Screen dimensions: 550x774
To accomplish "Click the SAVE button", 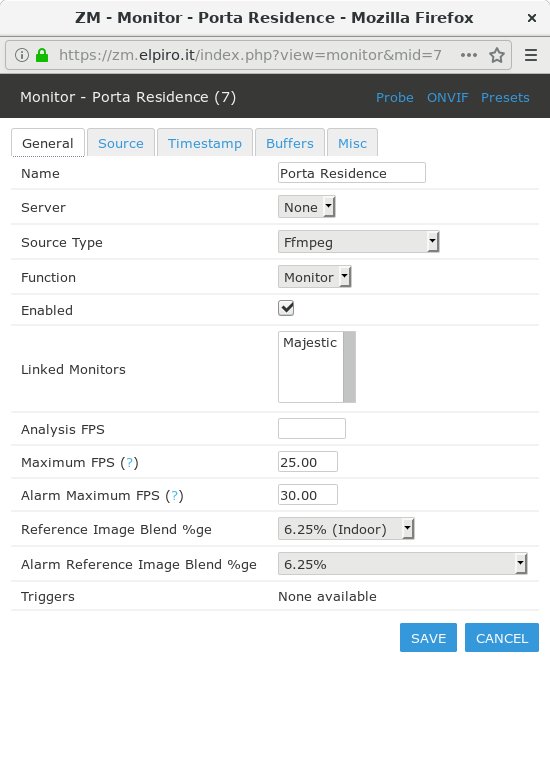I will [428, 638].
